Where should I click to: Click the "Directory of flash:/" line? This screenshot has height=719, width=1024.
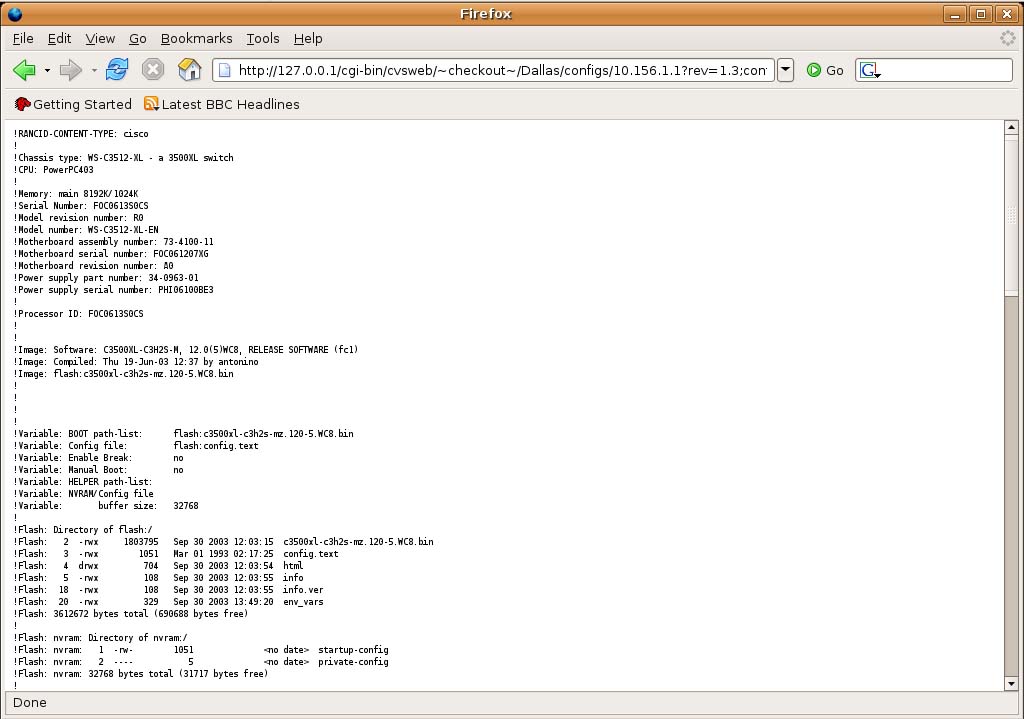83,530
